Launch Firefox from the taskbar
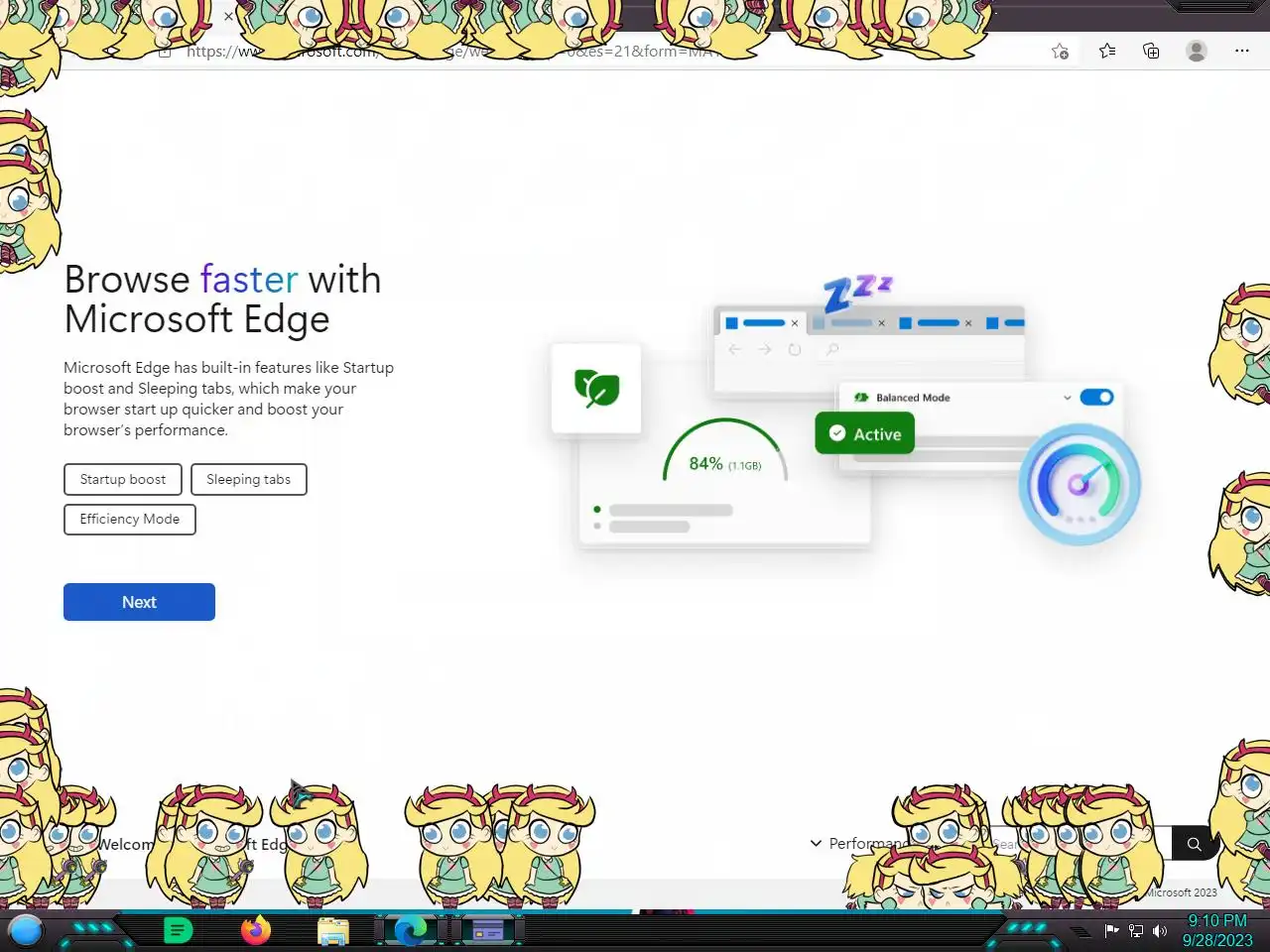The image size is (1270, 952). [x=256, y=930]
